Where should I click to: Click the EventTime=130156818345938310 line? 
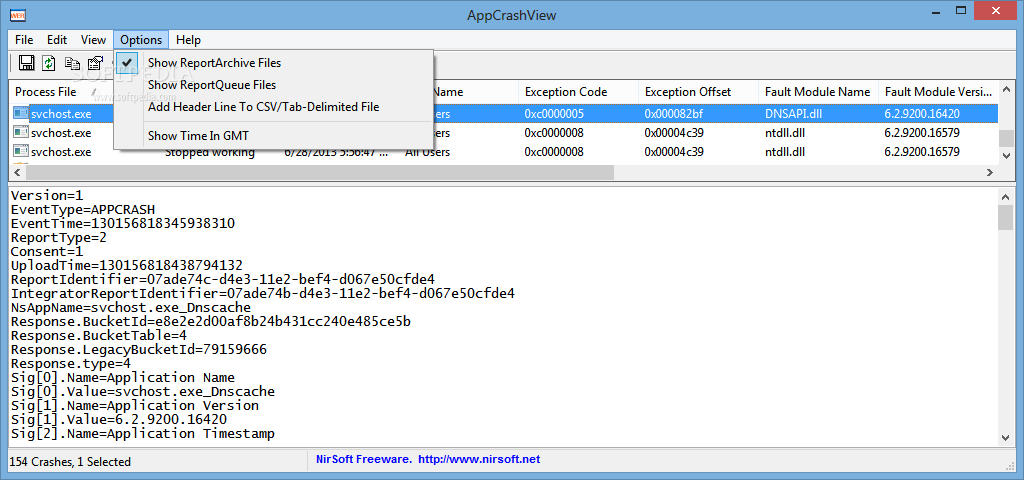(x=123, y=223)
